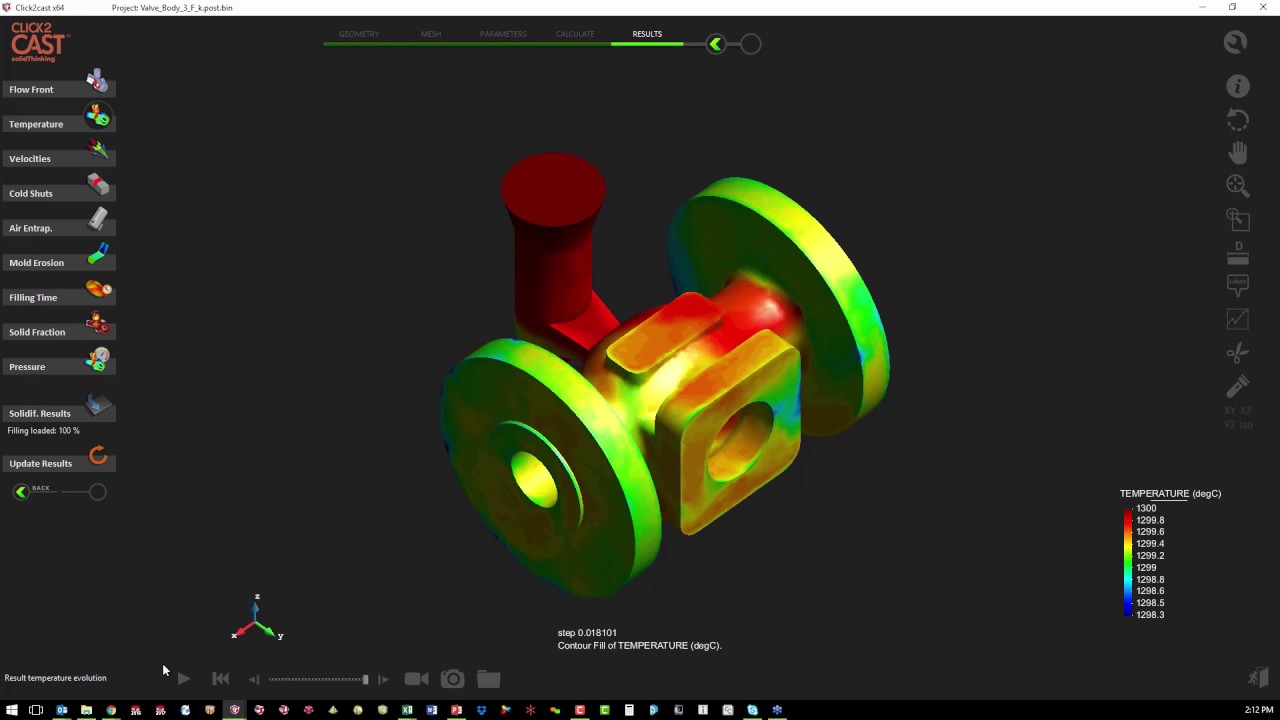Screen dimensions: 1280x720
Task: Click the animation timeline slider handle
Action: [x=365, y=679]
